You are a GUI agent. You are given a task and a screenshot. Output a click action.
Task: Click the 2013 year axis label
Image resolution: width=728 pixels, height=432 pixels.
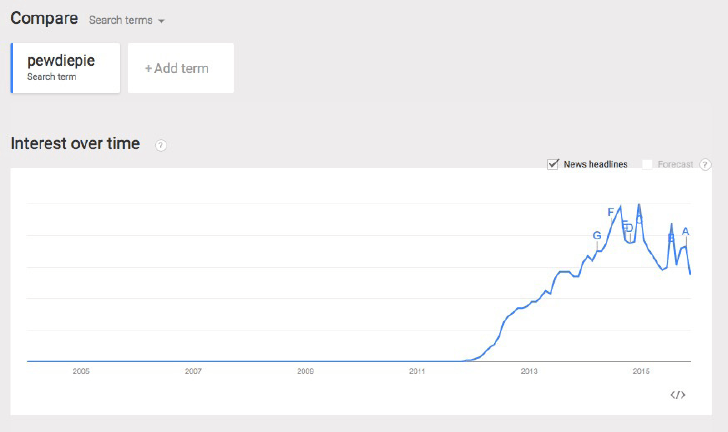pyautogui.click(x=529, y=371)
